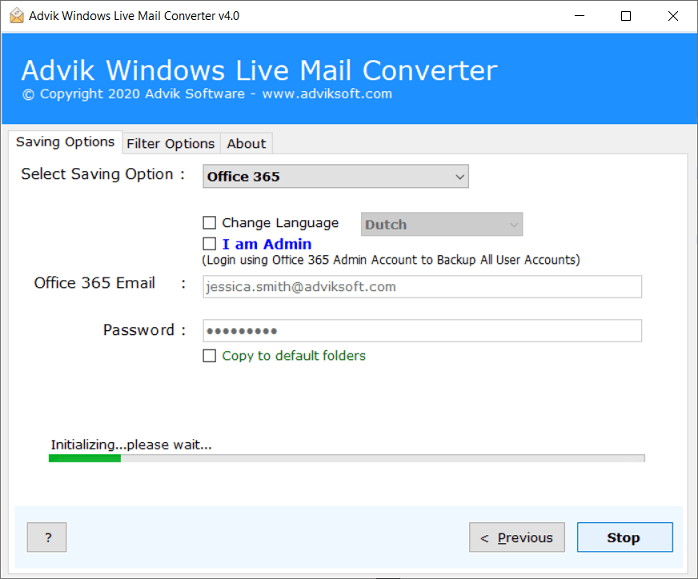This screenshot has height=579, width=698.
Task: Open the About tab
Action: [246, 144]
